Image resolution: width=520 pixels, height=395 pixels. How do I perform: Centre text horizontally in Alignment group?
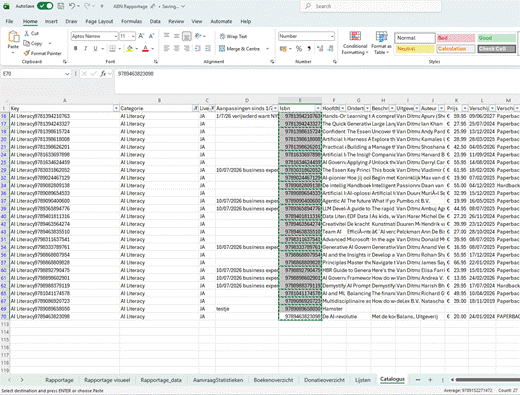pyautogui.click(x=177, y=49)
